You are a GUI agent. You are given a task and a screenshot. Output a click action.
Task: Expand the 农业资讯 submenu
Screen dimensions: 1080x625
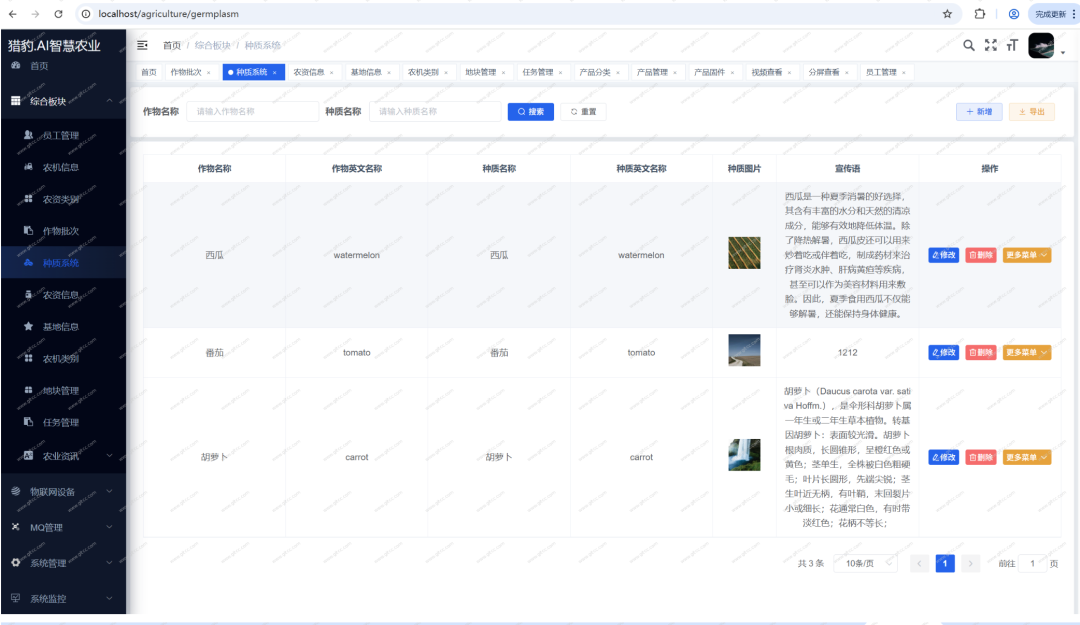(x=63, y=455)
